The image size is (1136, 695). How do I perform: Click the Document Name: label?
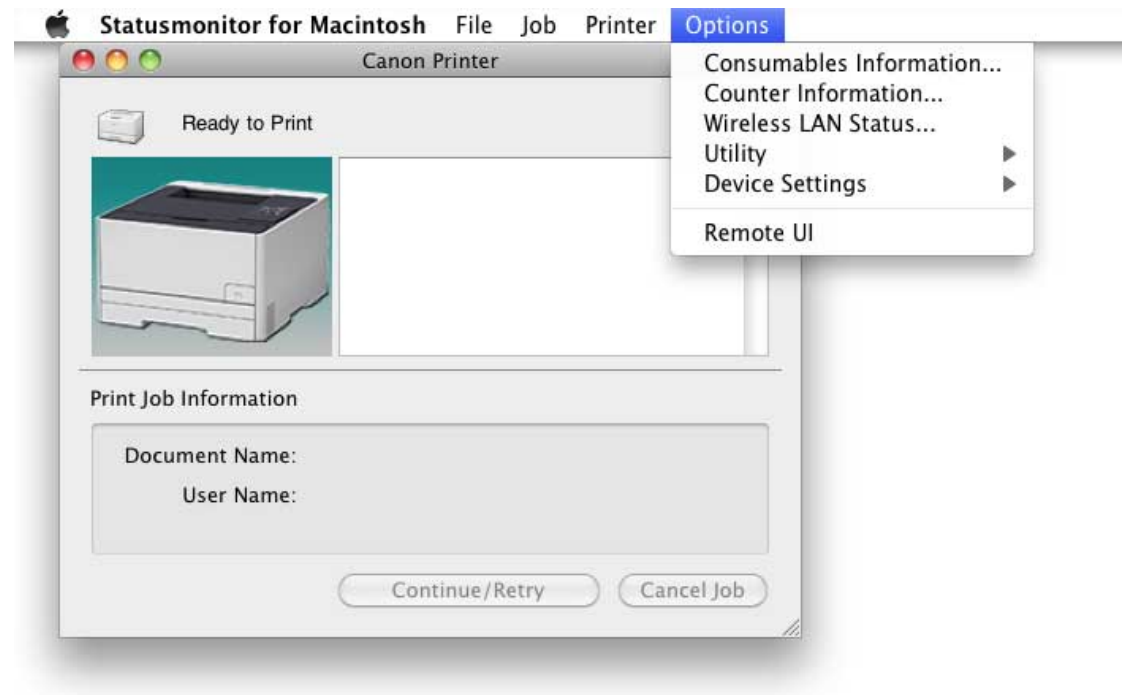(x=210, y=455)
